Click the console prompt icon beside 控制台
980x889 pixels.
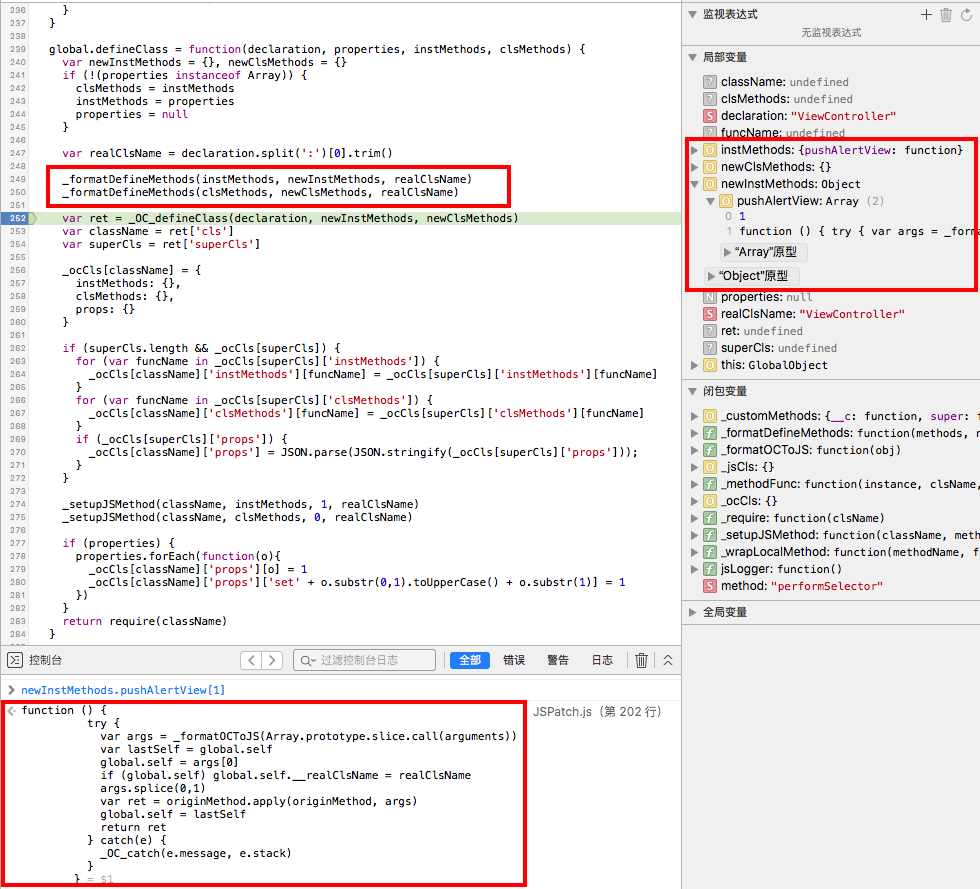coord(15,660)
